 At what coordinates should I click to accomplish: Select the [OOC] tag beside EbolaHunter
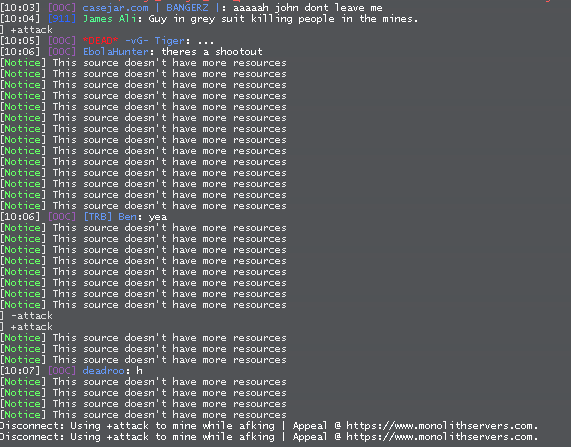coord(62,52)
